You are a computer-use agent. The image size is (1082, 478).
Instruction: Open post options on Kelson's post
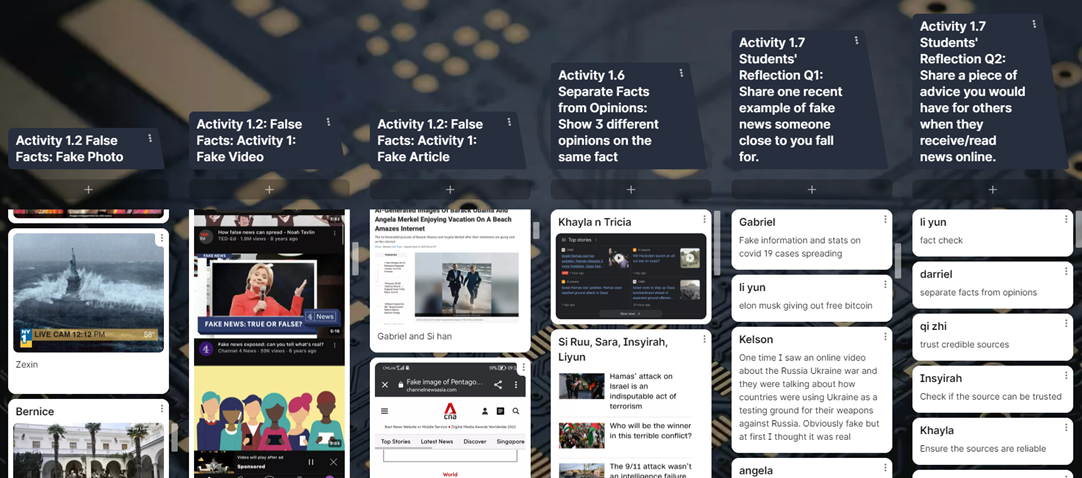pos(881,338)
